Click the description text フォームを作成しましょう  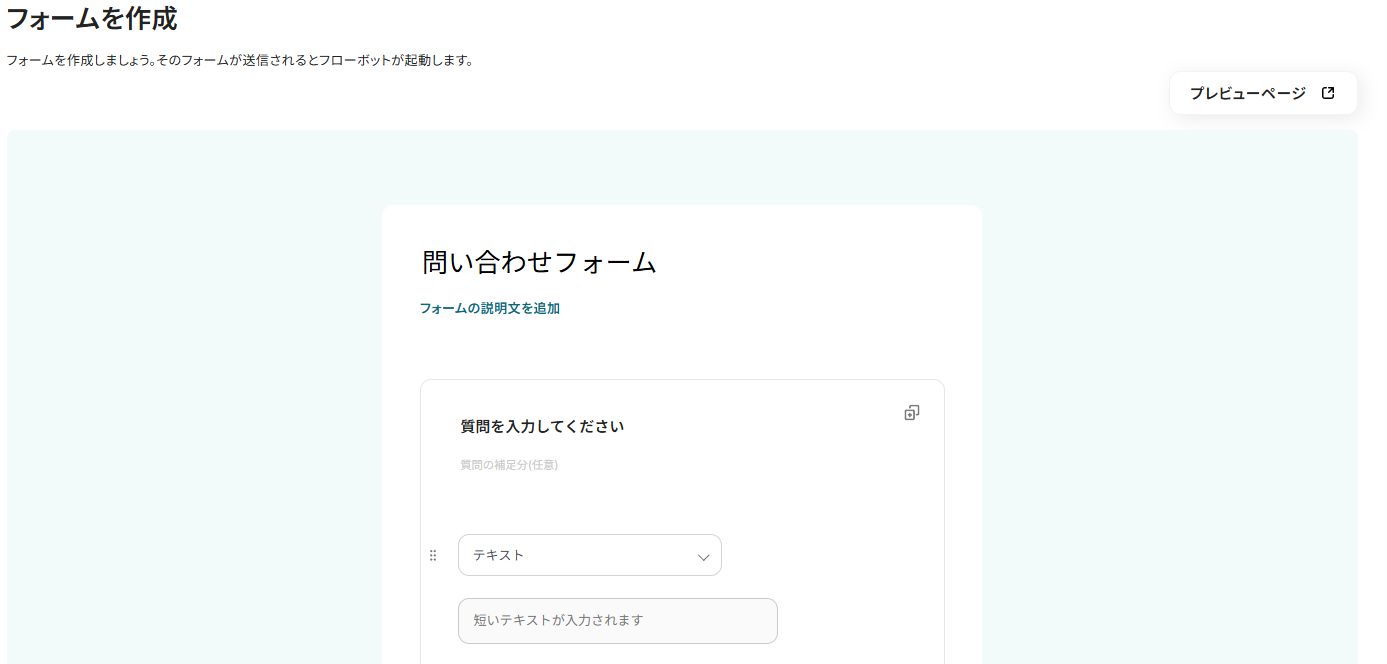pos(239,60)
